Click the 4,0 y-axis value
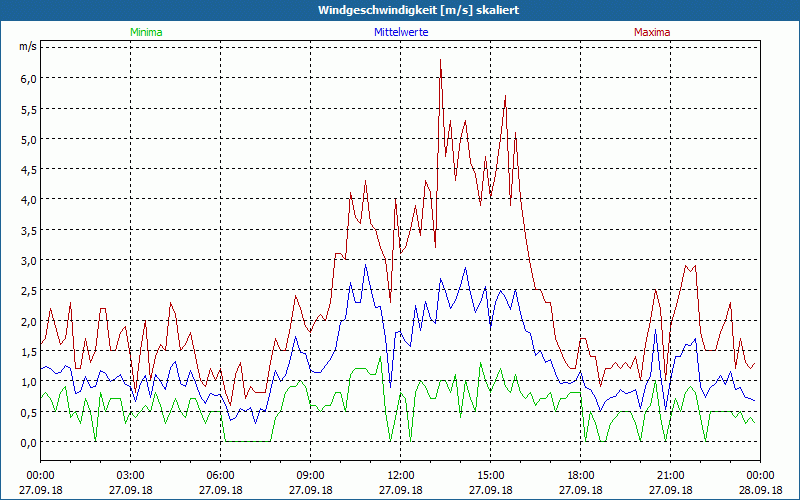This screenshot has height=500, width=800. (x=29, y=200)
